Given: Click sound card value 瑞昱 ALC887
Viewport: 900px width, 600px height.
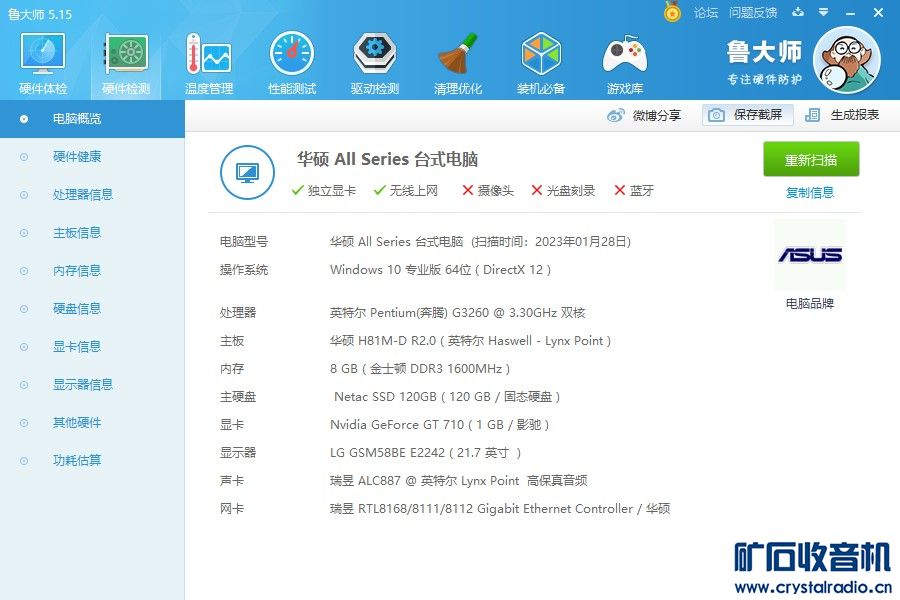Looking at the screenshot, I should point(459,481).
